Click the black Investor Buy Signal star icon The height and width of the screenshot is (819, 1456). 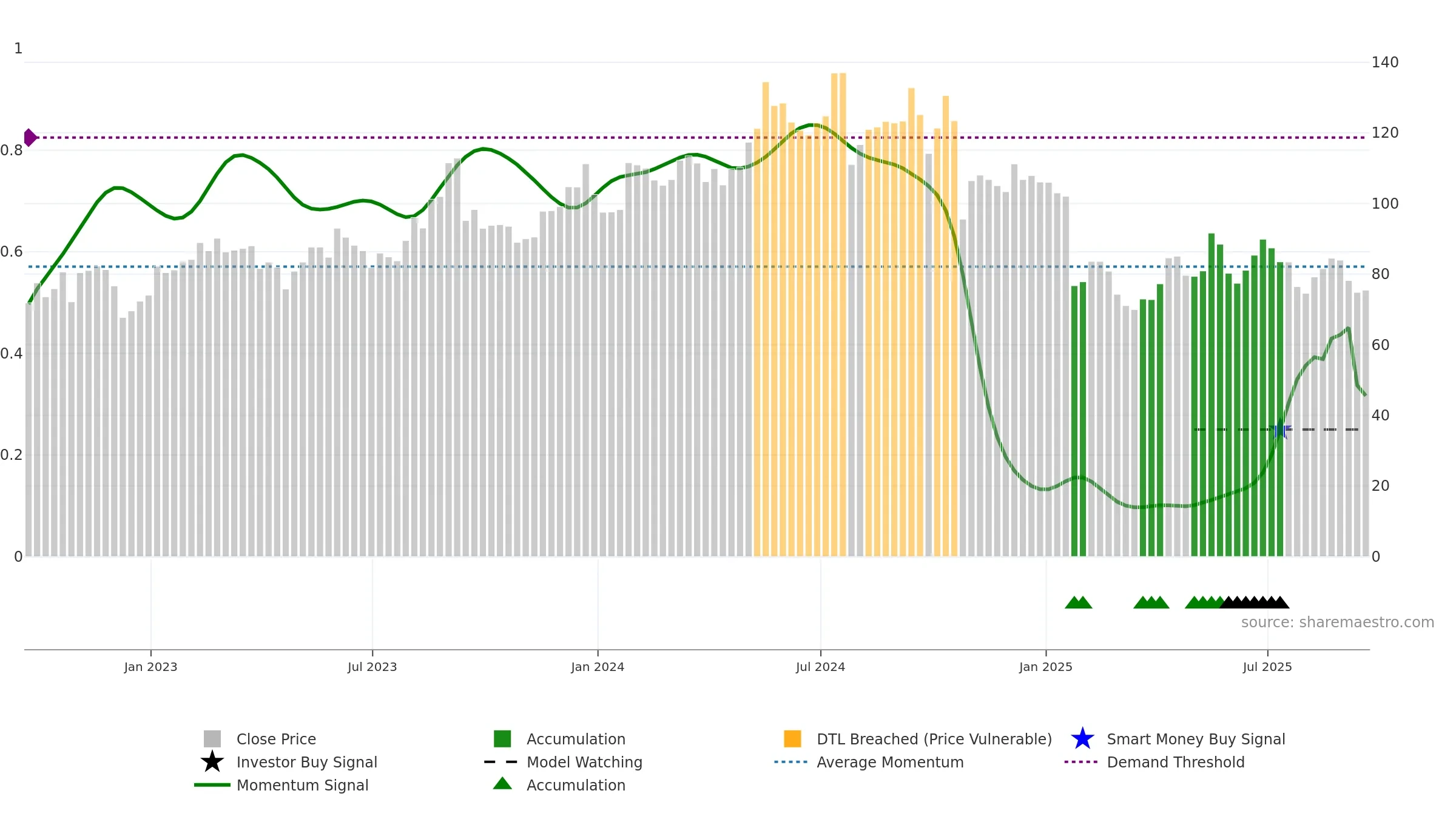[x=212, y=761]
